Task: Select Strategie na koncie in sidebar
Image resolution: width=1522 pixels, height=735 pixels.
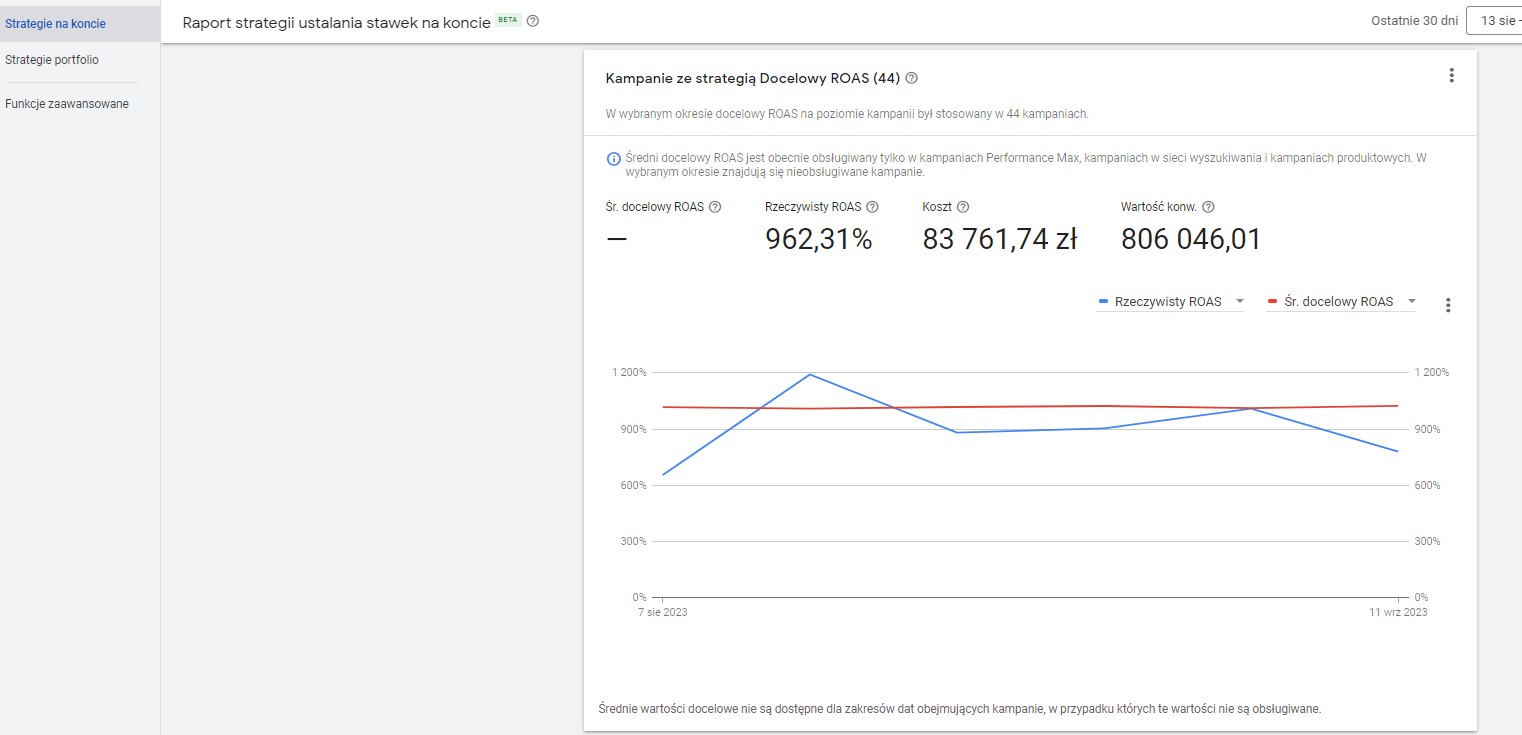Action: coord(55,23)
